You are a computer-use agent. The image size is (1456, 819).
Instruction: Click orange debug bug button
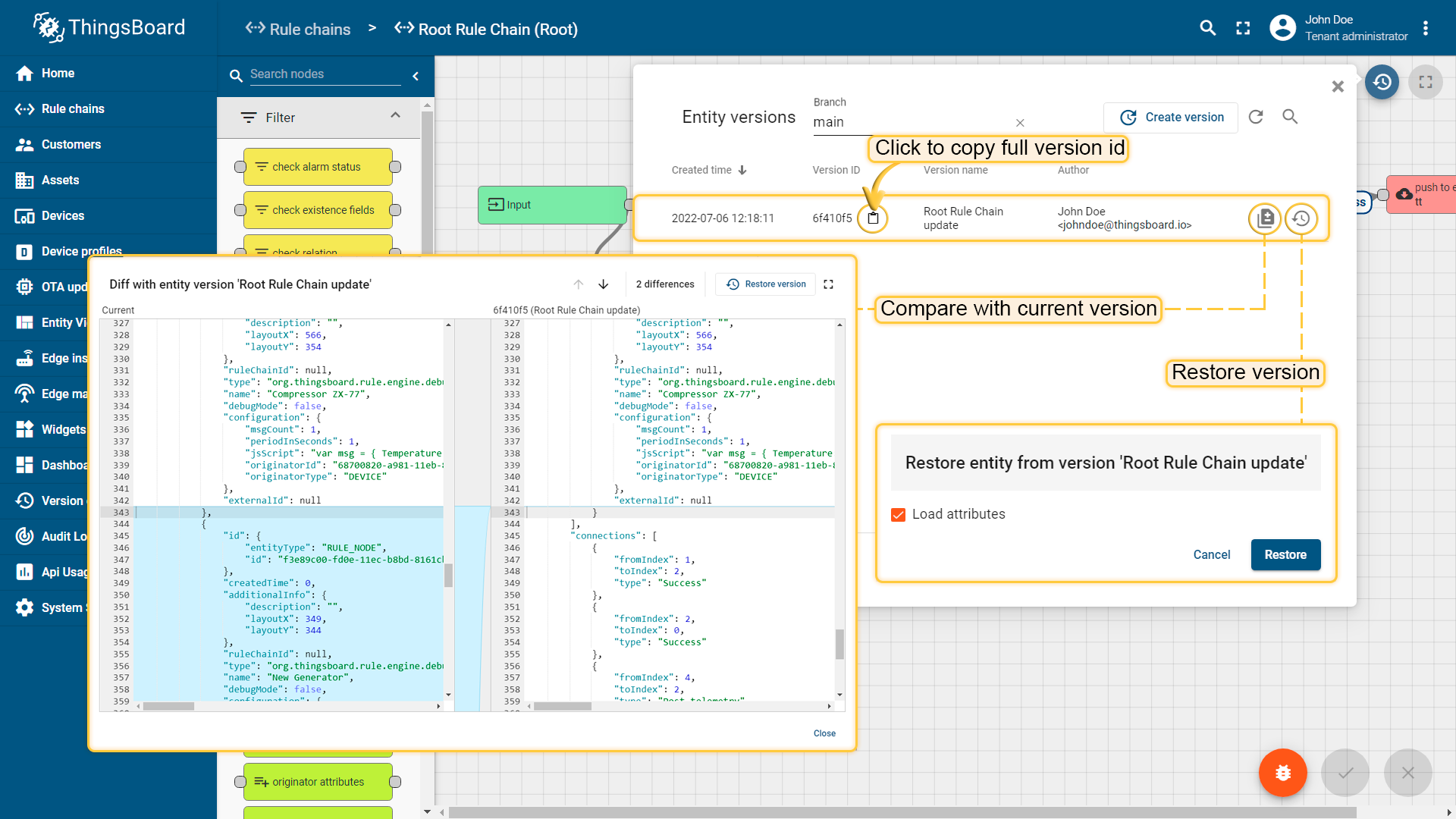click(1282, 773)
